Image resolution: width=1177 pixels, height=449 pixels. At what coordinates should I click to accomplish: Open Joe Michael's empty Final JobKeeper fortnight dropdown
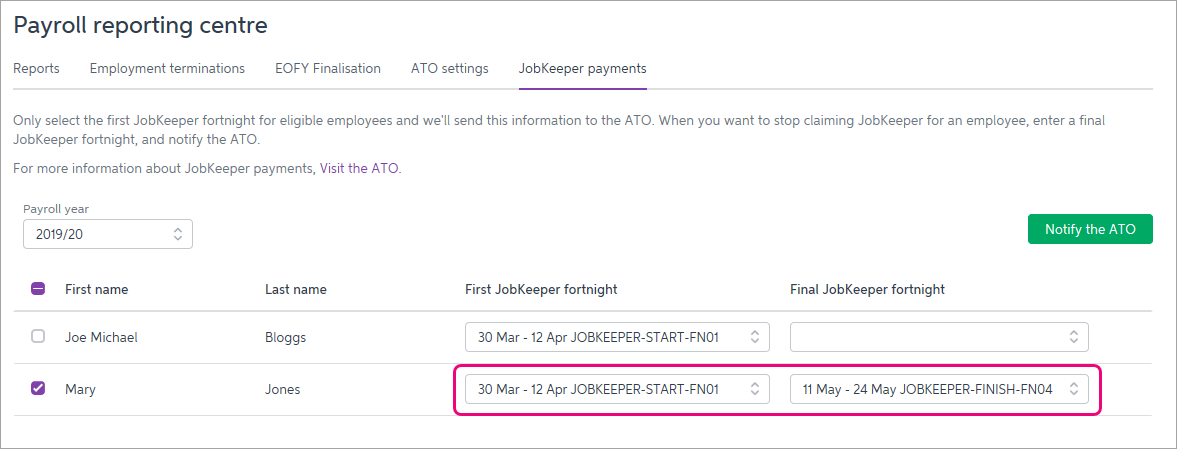(x=939, y=337)
